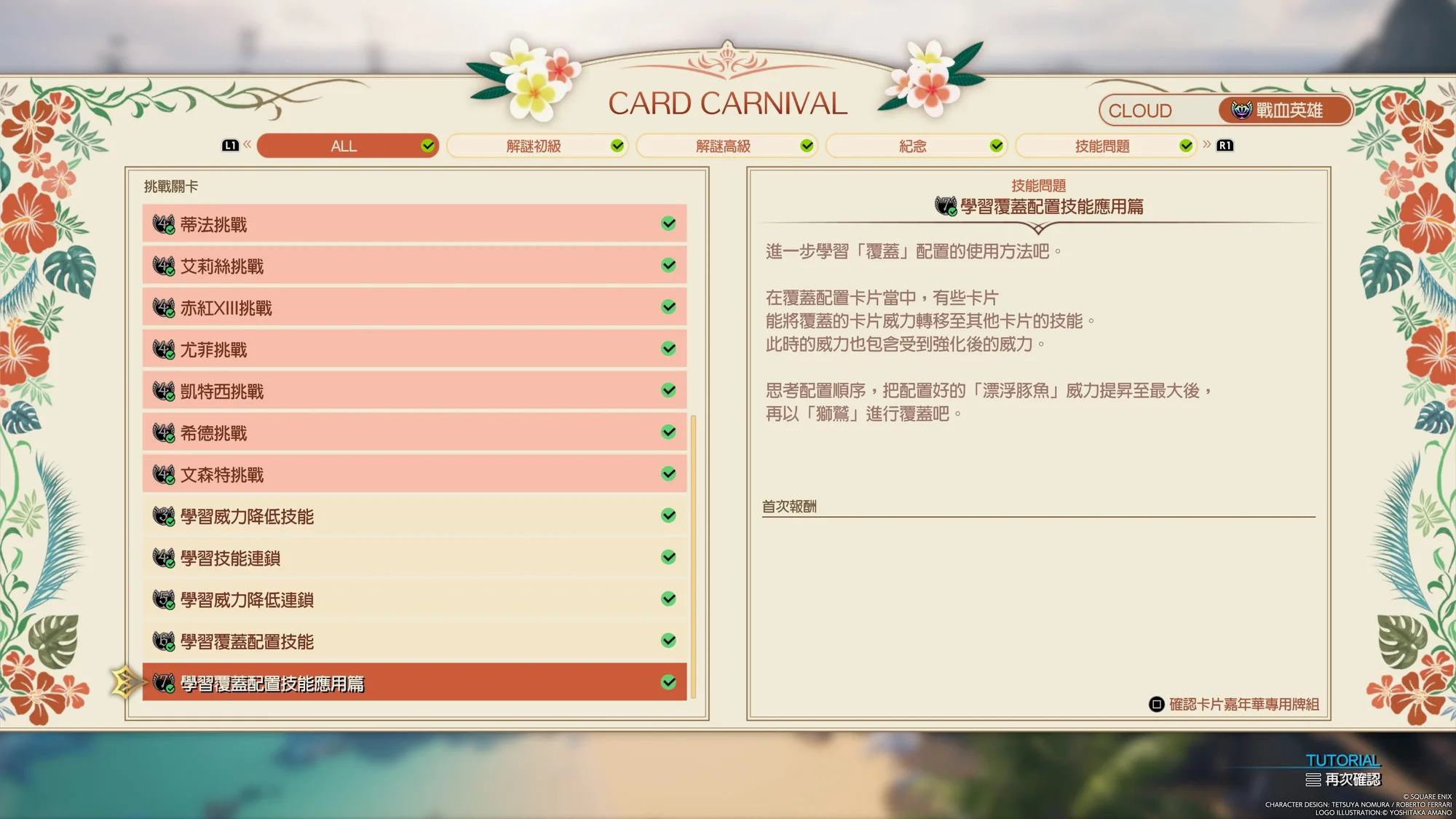
Task: Click the moogle icon beside 艾莉絲挑戰
Action: click(164, 266)
